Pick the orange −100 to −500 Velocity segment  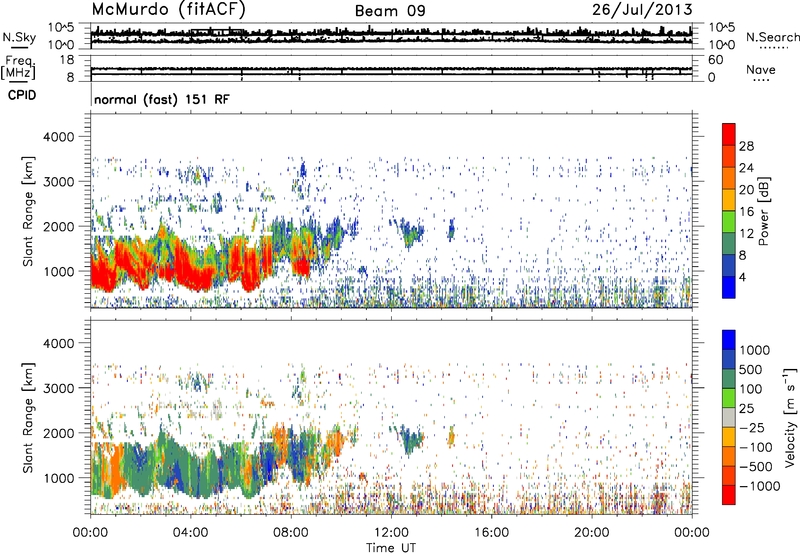pyautogui.click(x=729, y=457)
